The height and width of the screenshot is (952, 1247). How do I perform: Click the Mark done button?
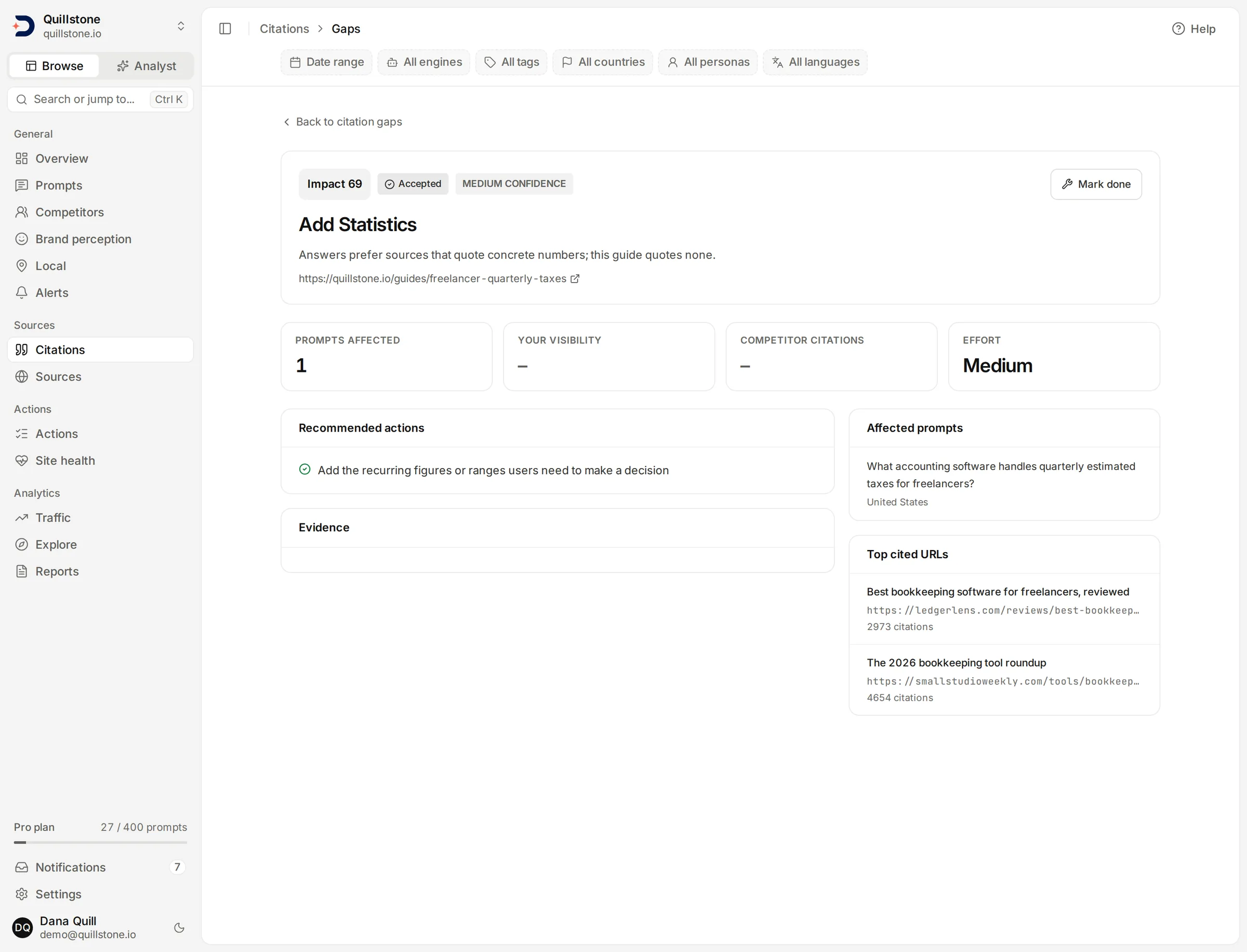(1096, 184)
